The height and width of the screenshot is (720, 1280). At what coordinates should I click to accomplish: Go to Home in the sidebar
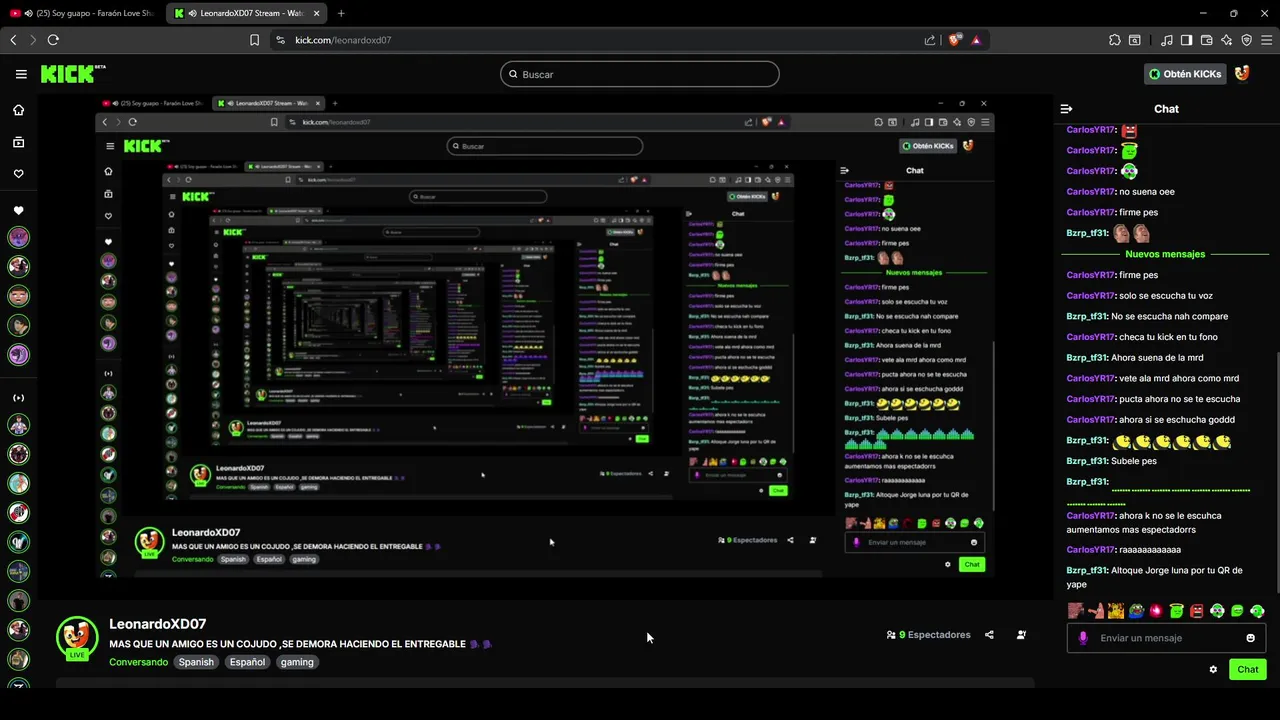(18, 110)
